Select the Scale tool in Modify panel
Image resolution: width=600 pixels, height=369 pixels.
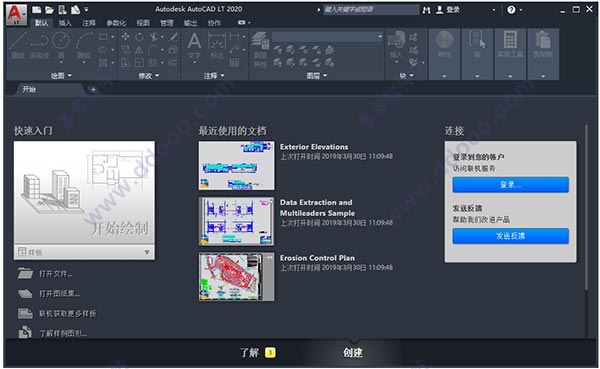click(x=139, y=62)
